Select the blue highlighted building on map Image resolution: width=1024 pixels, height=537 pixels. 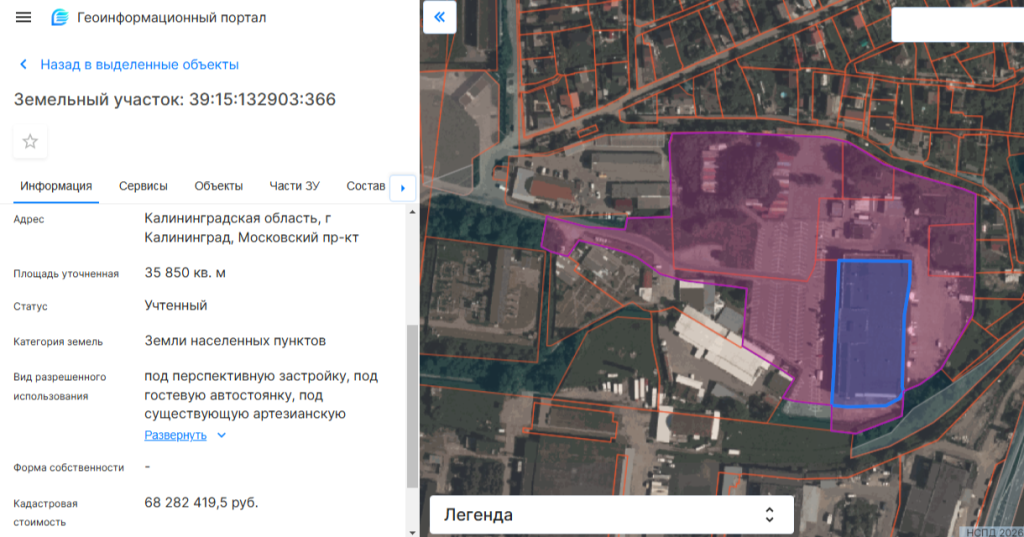pyautogui.click(x=868, y=332)
